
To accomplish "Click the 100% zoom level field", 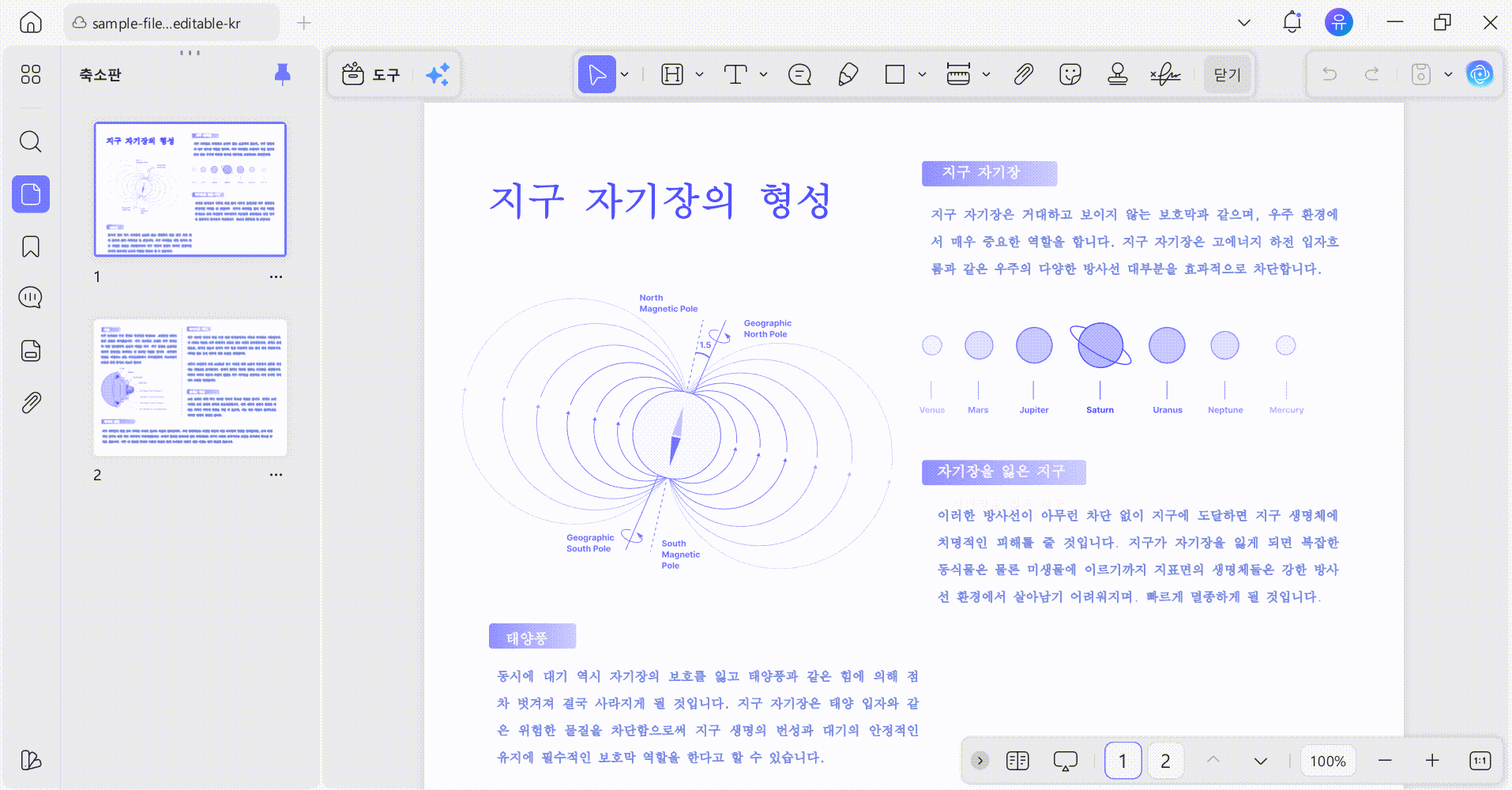I will [1328, 761].
